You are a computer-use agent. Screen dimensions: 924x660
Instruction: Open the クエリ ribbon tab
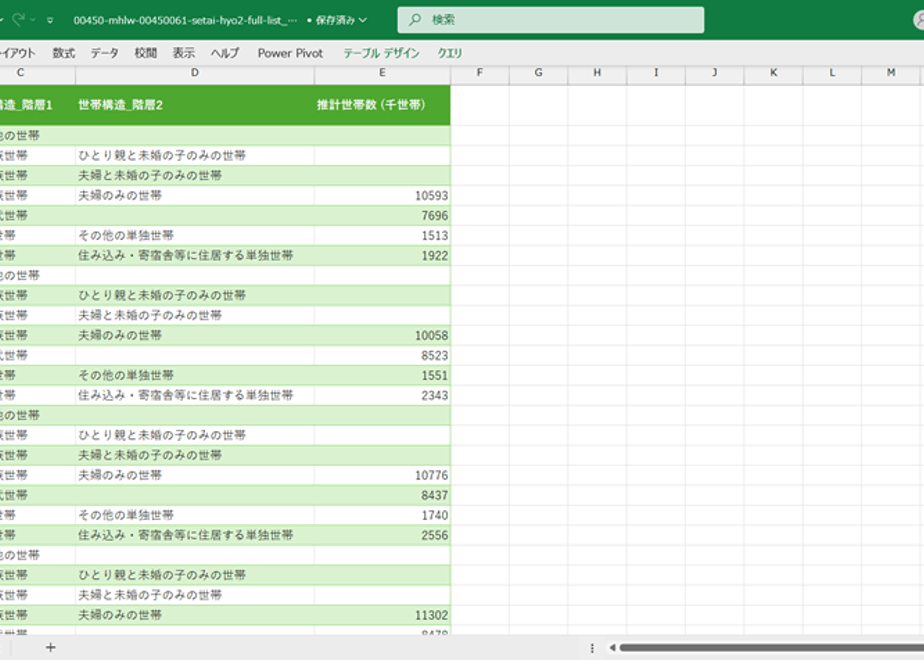[x=450, y=53]
